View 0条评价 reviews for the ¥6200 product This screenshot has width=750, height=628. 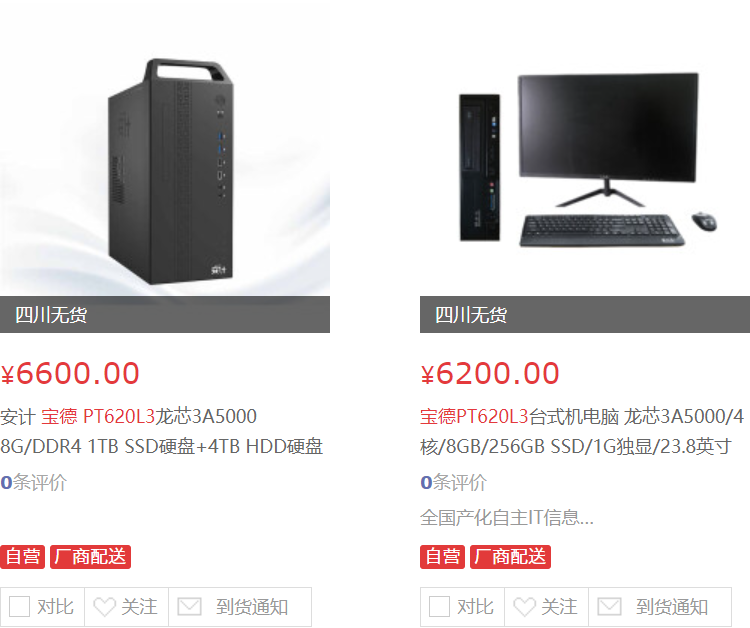coord(453,482)
